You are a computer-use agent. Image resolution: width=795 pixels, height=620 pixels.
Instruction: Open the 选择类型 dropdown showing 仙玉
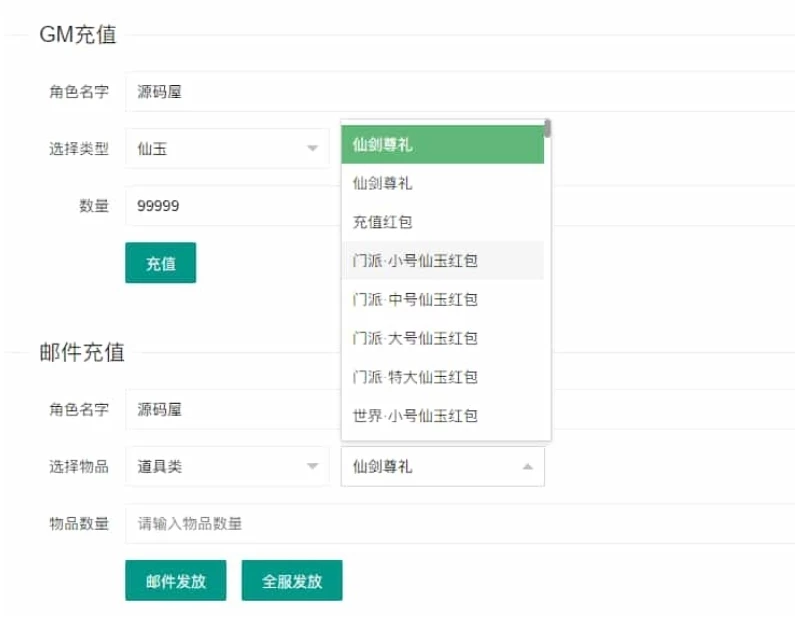coord(227,149)
